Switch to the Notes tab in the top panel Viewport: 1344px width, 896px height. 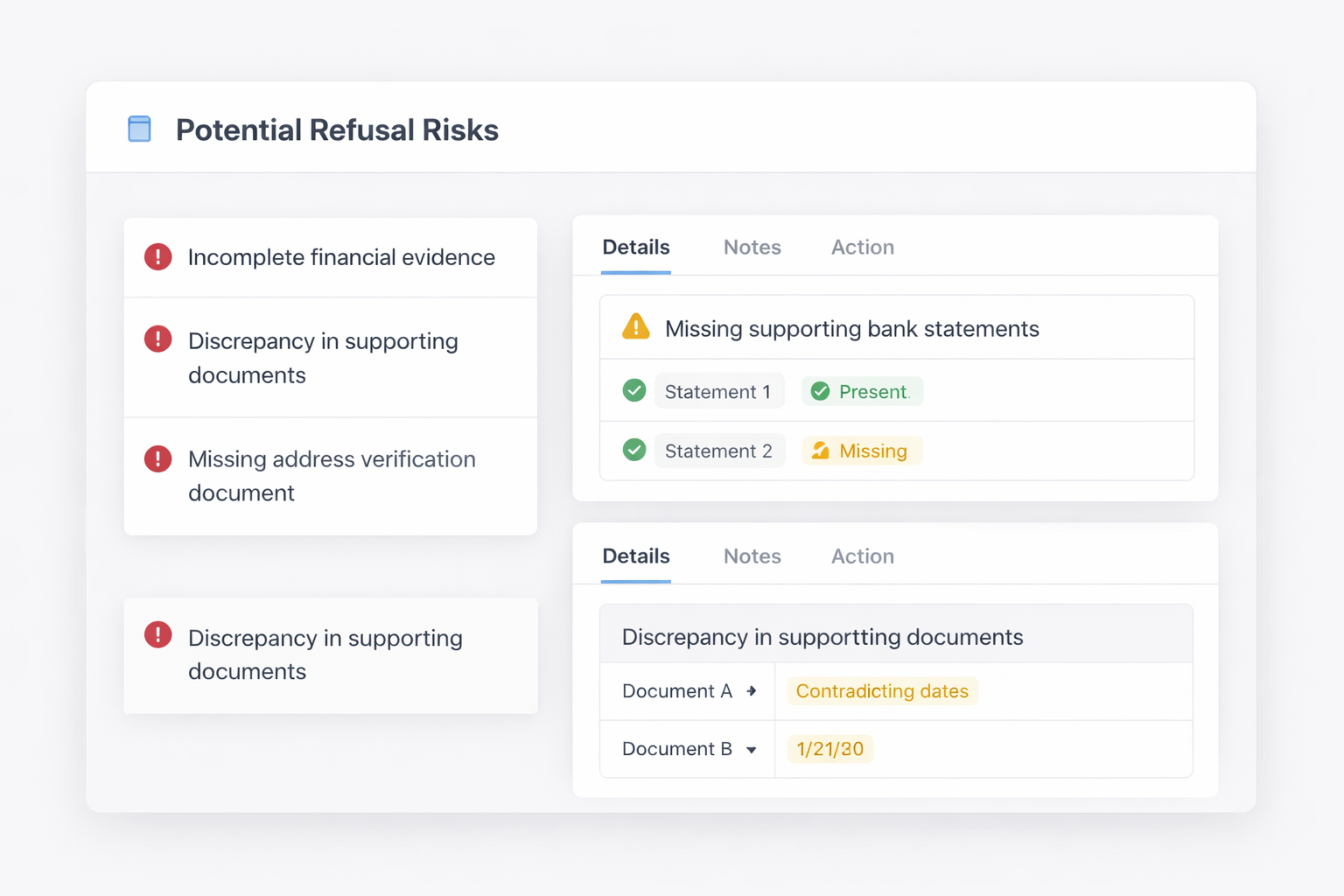pyautogui.click(x=752, y=247)
